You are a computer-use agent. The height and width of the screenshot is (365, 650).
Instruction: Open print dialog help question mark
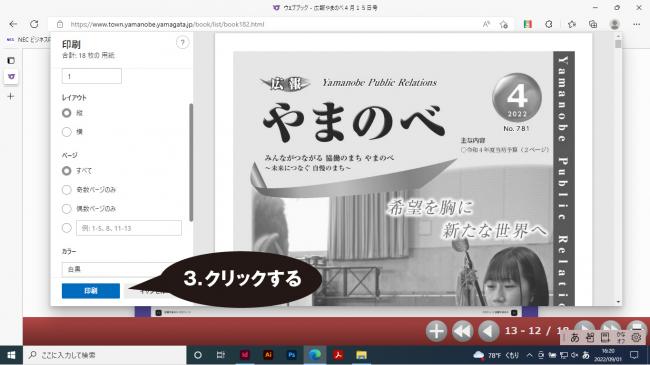coord(182,42)
